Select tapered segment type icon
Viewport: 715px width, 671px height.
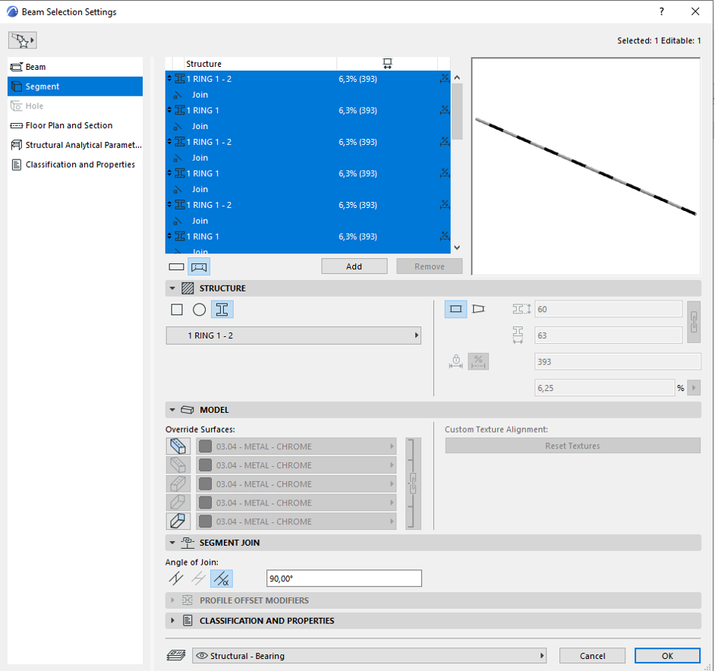click(478, 309)
